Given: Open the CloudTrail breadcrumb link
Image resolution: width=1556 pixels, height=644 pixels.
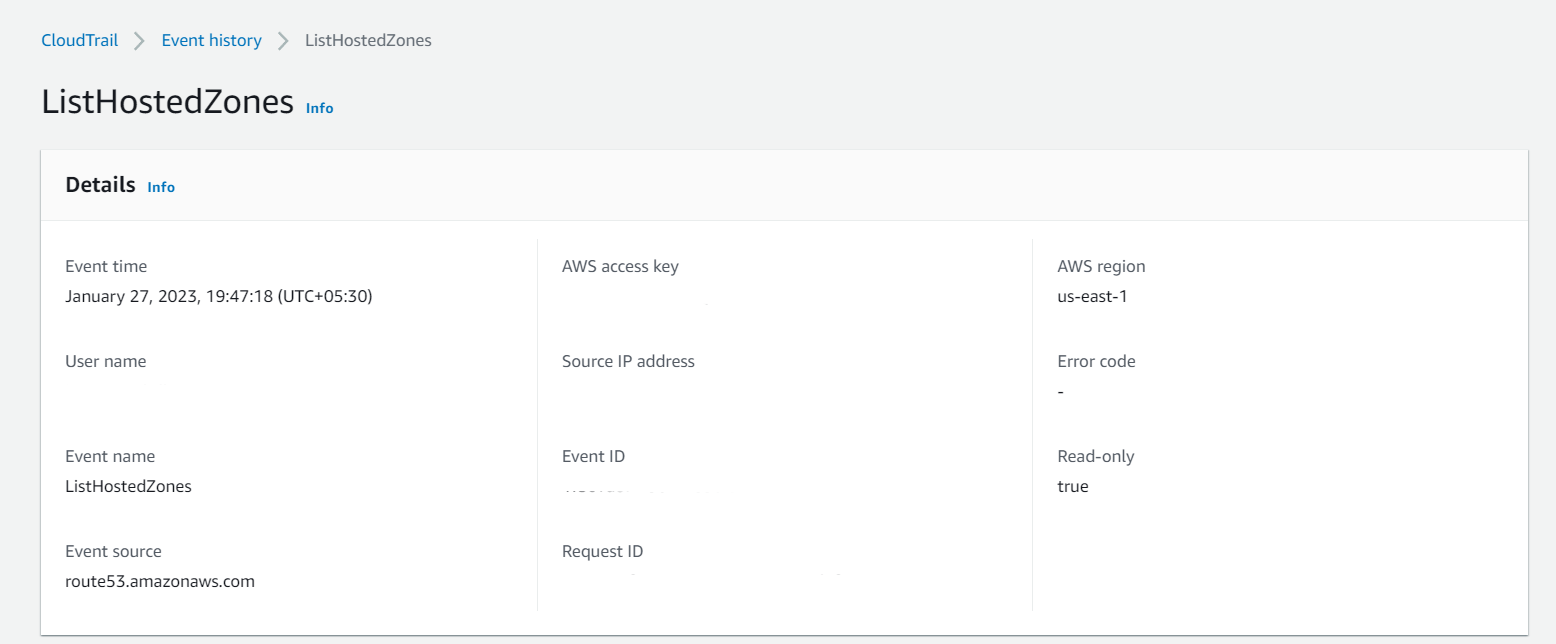Looking at the screenshot, I should click(x=79, y=40).
